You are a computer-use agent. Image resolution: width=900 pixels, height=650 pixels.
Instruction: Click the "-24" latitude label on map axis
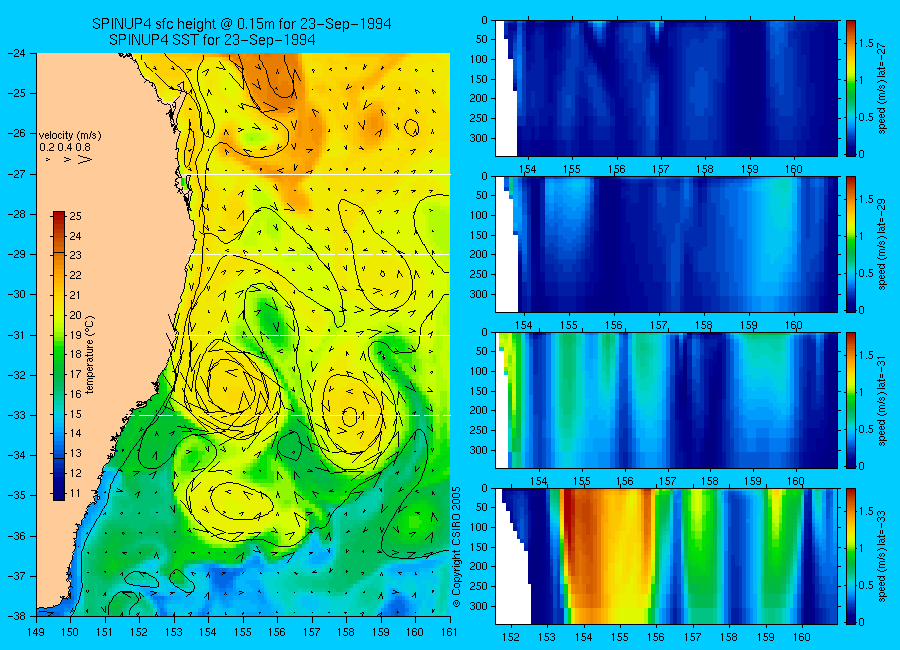click(x=17, y=53)
